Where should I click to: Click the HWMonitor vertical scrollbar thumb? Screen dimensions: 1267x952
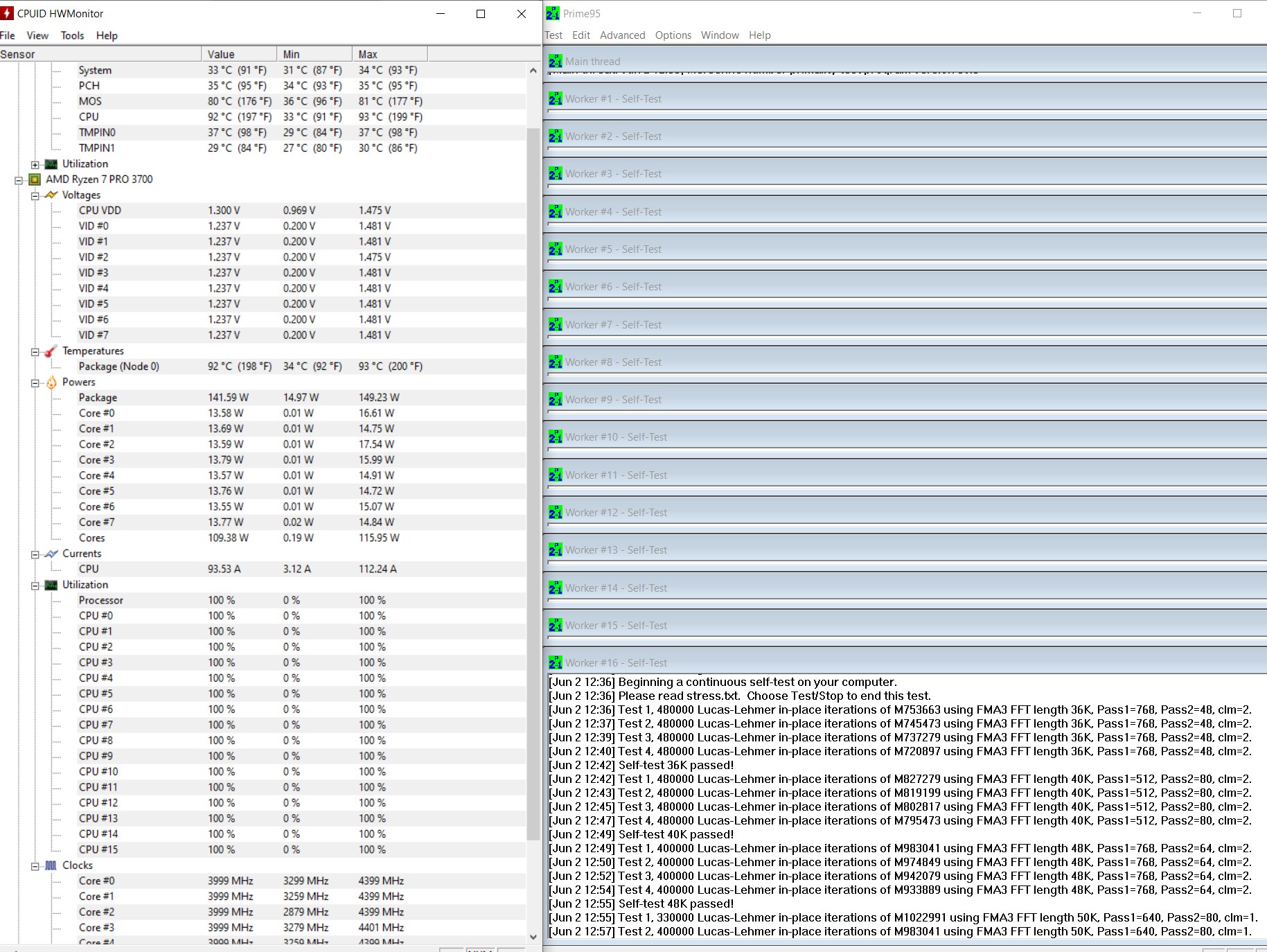533,485
